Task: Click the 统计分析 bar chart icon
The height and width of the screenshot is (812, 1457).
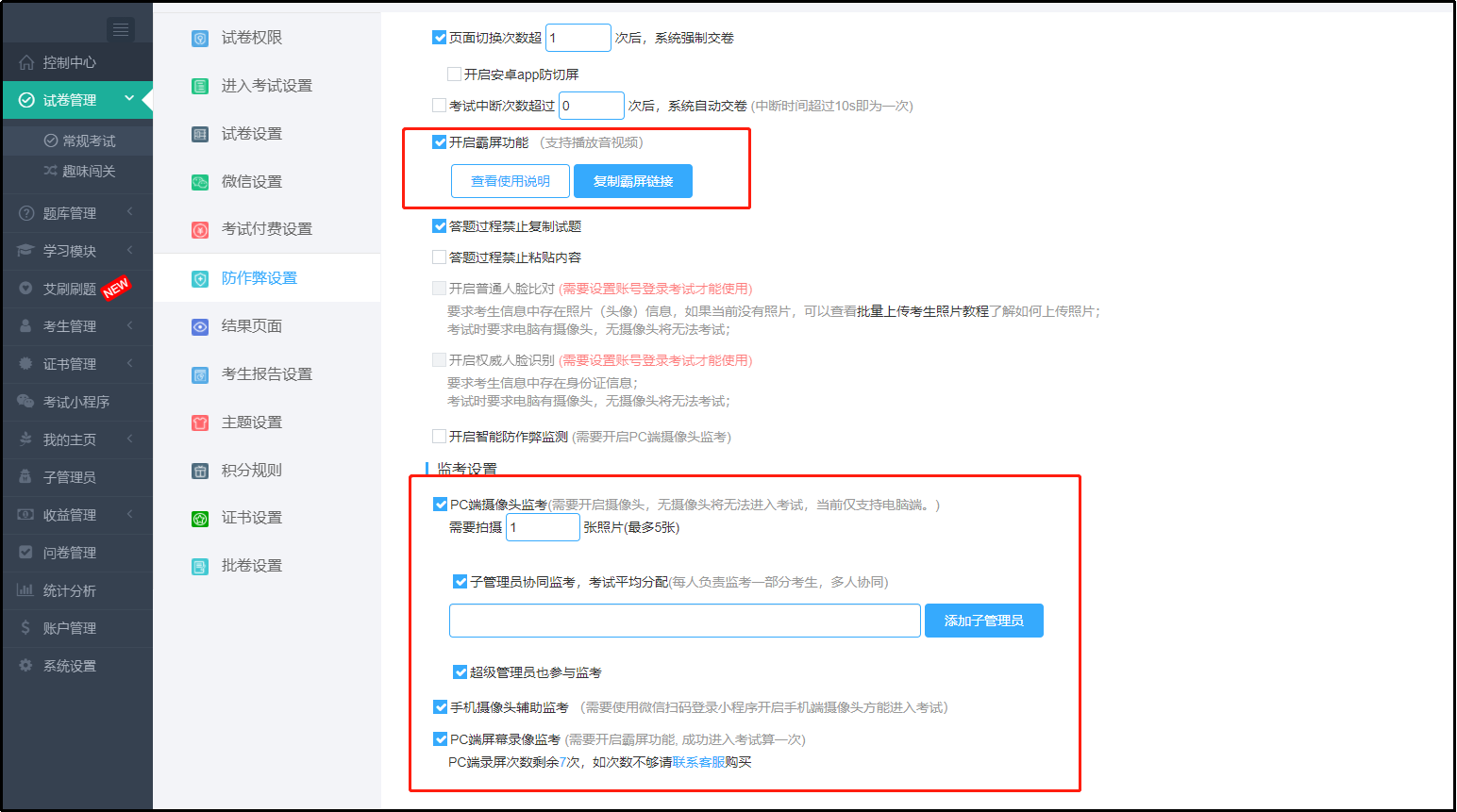Action: (x=25, y=590)
